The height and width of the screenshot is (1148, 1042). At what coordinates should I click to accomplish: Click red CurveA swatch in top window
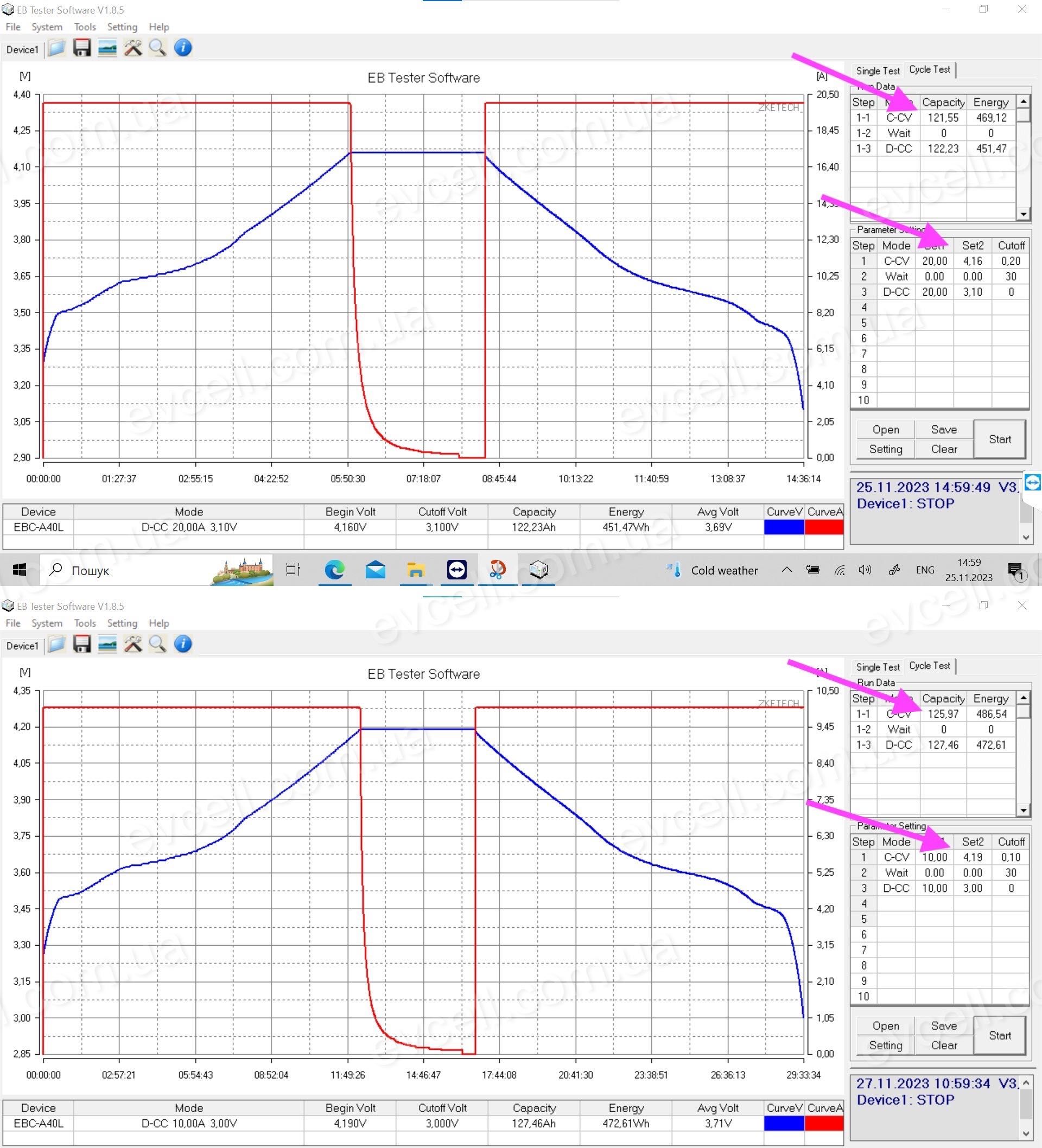[x=824, y=527]
